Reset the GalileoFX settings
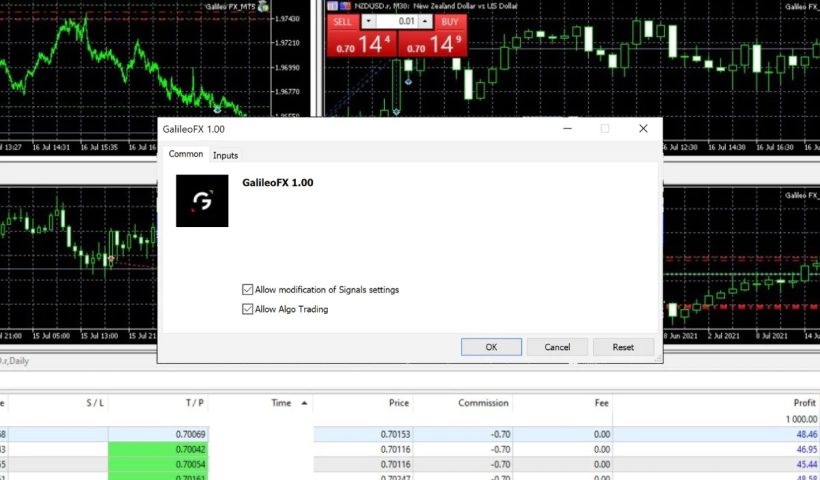This screenshot has height=480, width=820. [x=623, y=347]
